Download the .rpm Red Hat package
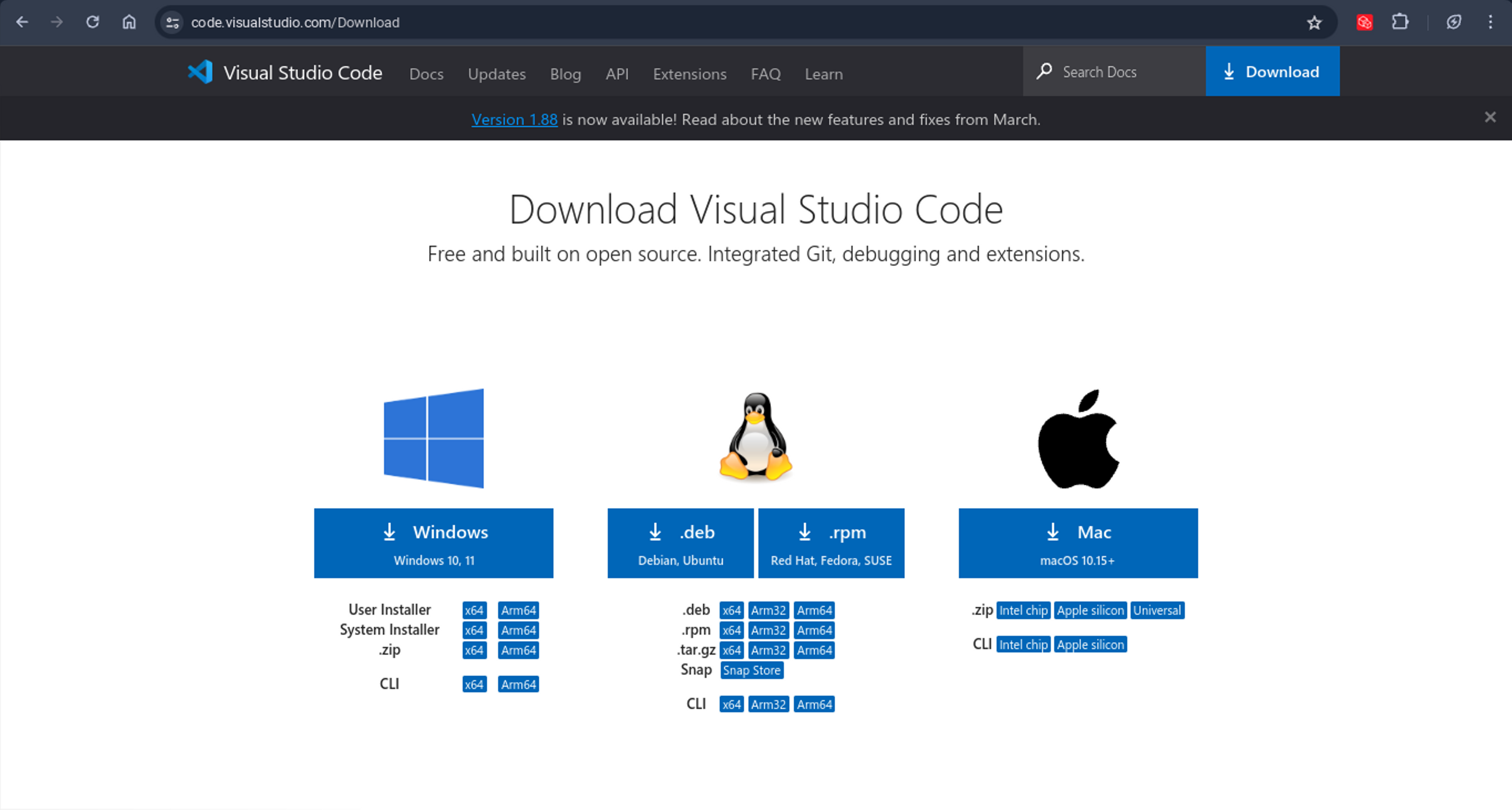 coord(831,543)
